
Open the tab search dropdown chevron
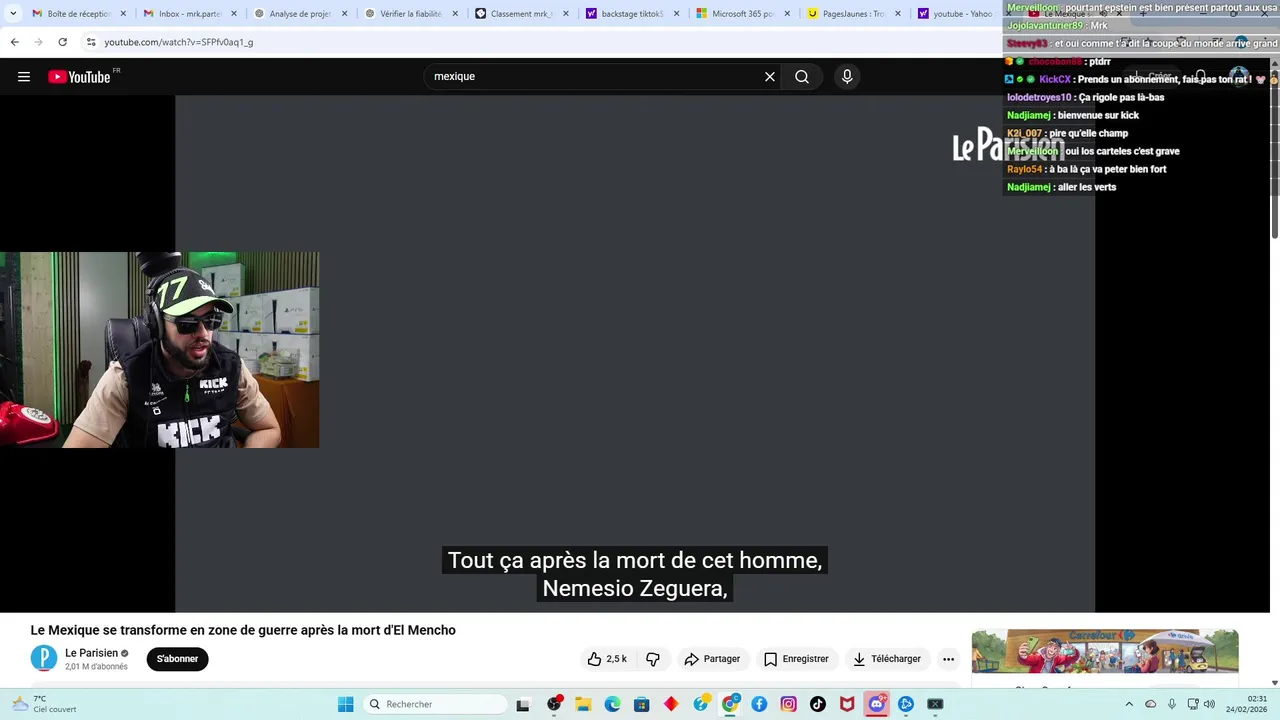tap(13, 14)
